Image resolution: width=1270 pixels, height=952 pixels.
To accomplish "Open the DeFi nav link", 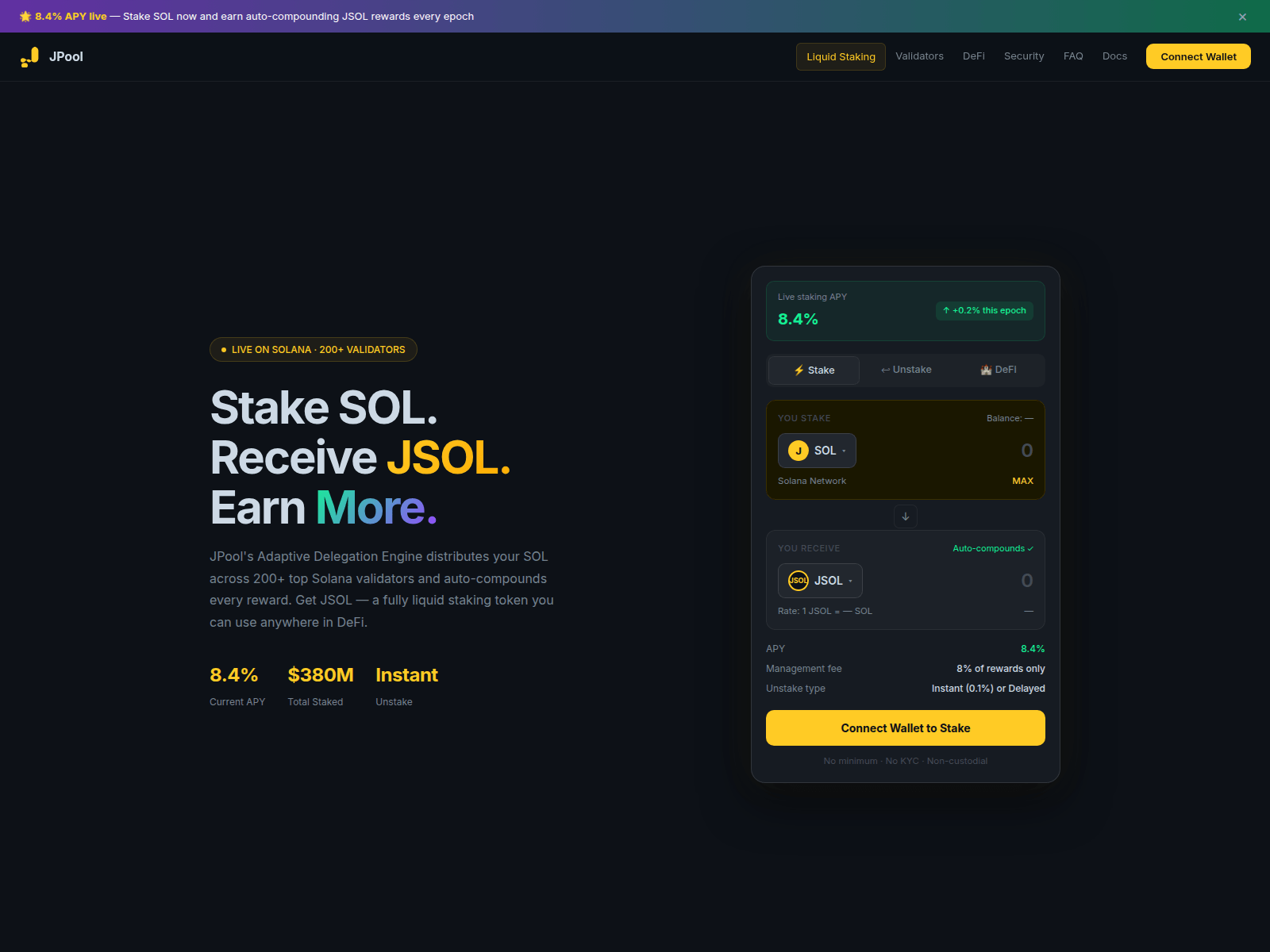I will (x=973, y=56).
